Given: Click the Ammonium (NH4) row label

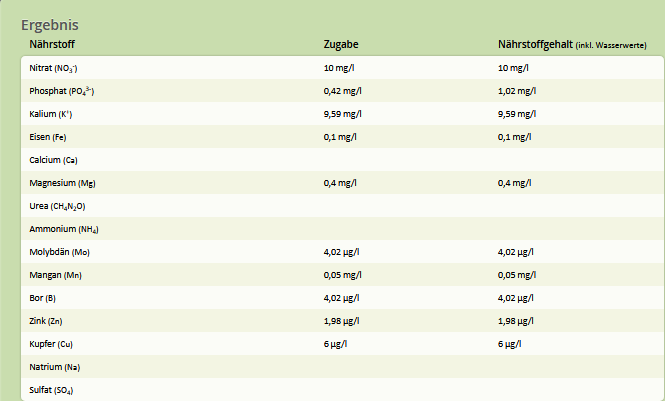Looking at the screenshot, I should (x=64, y=229).
